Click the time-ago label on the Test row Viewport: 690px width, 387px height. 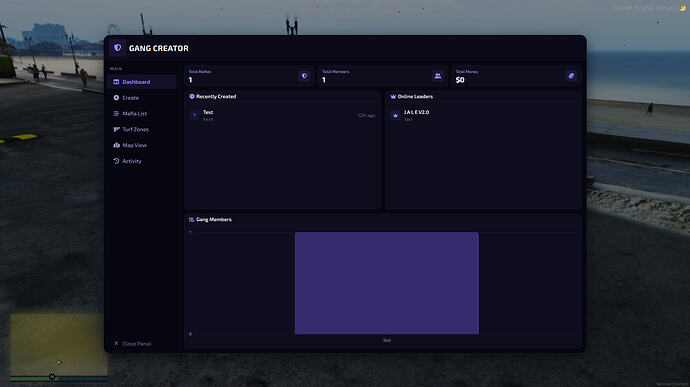coord(367,115)
